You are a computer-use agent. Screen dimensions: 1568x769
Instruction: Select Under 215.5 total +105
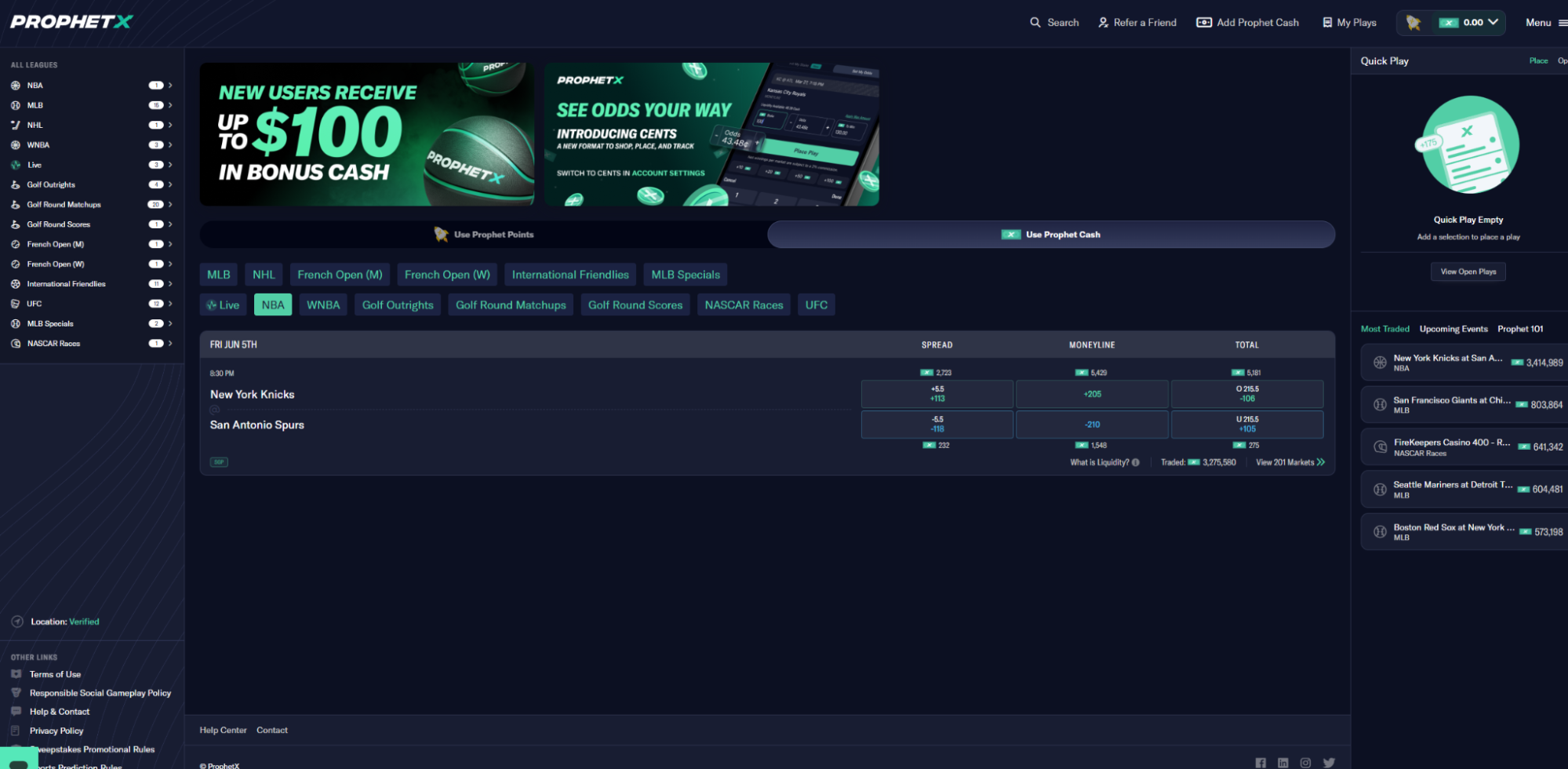pyautogui.click(x=1247, y=425)
